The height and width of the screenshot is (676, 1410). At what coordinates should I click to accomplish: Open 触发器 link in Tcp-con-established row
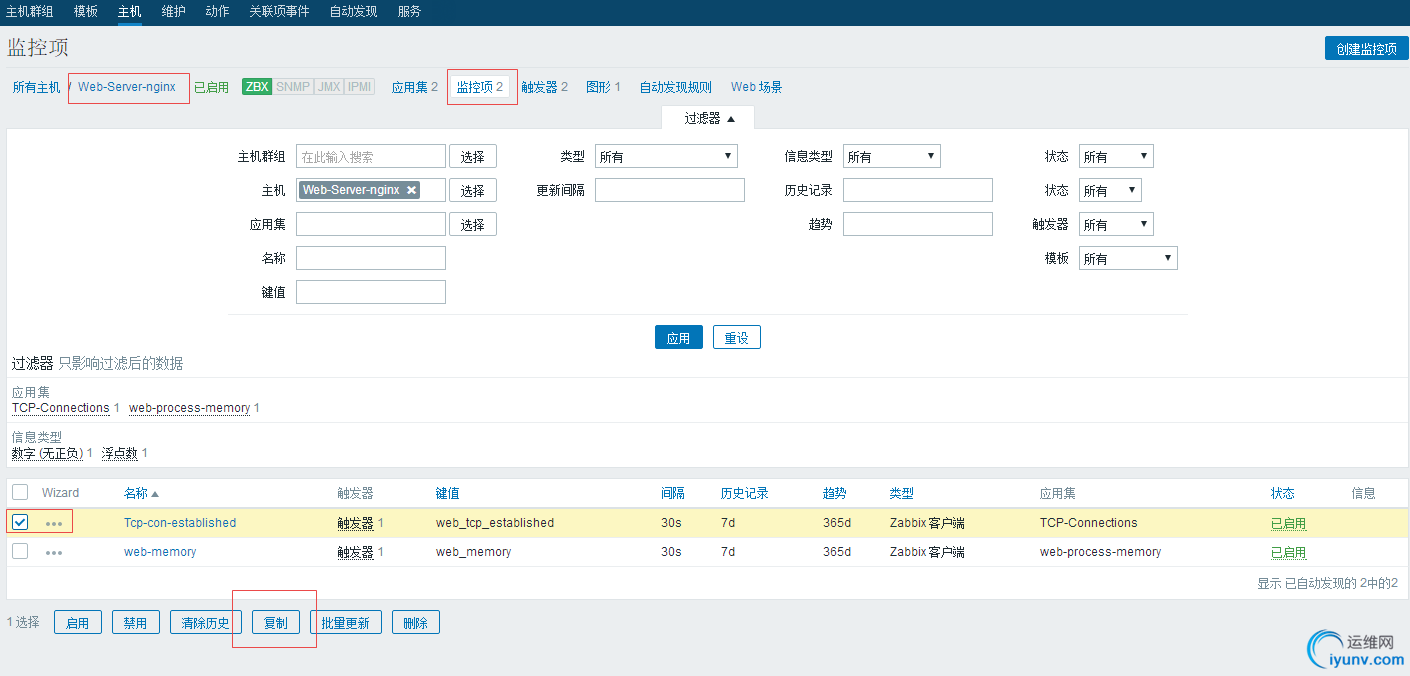tap(355, 522)
